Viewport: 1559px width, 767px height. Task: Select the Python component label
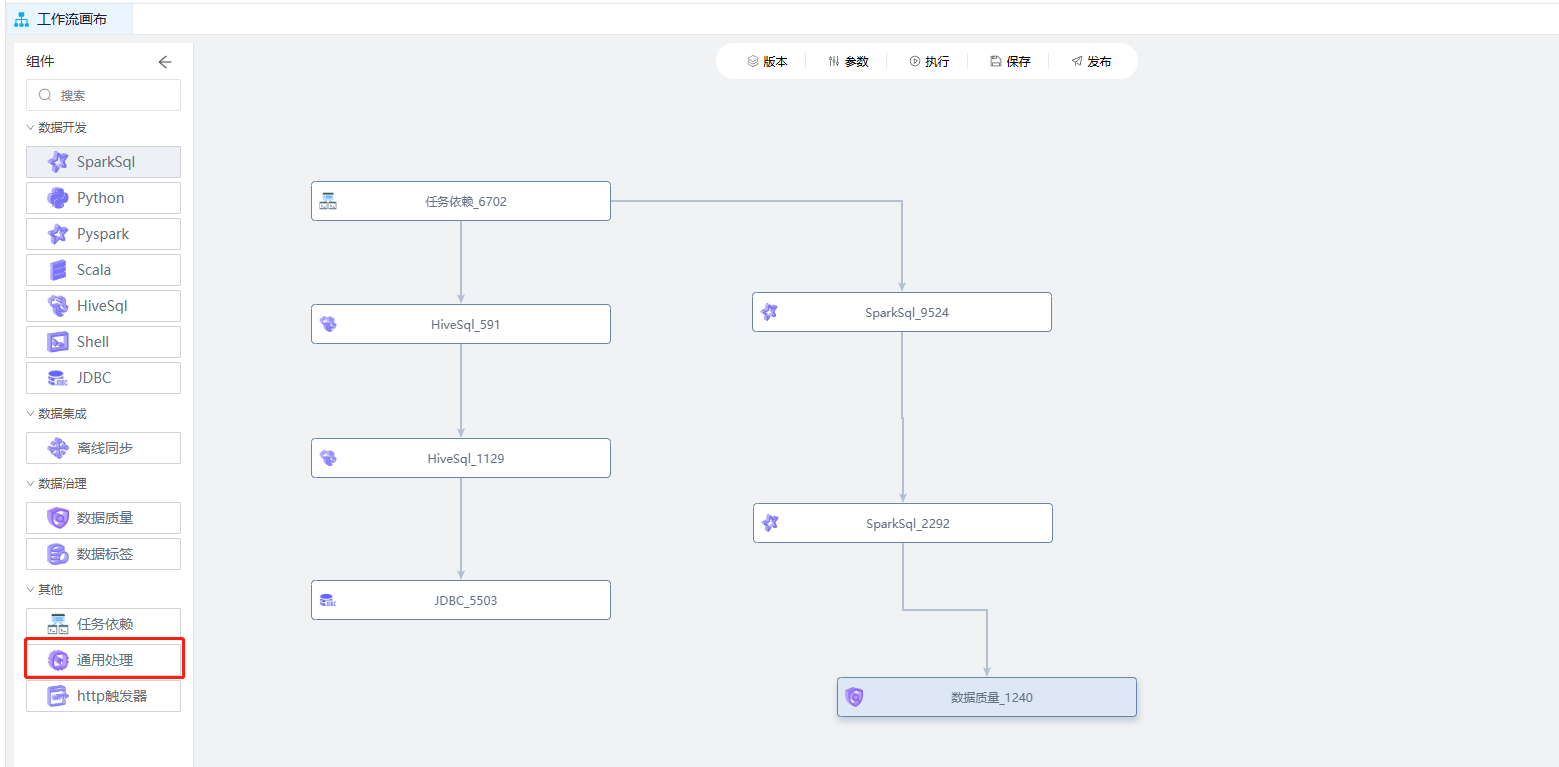point(101,198)
